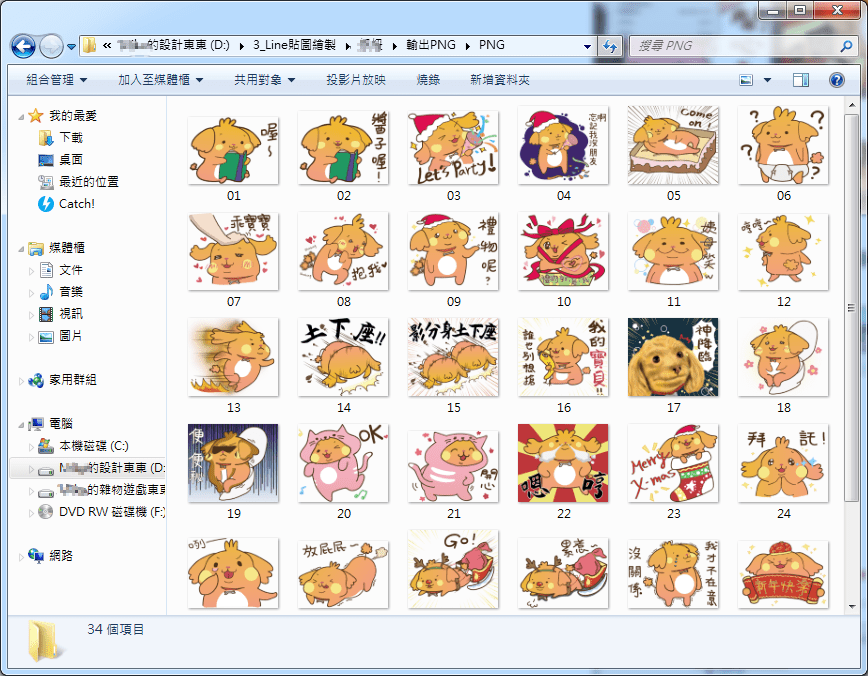Open the 下載 downloads folder

coord(71,137)
